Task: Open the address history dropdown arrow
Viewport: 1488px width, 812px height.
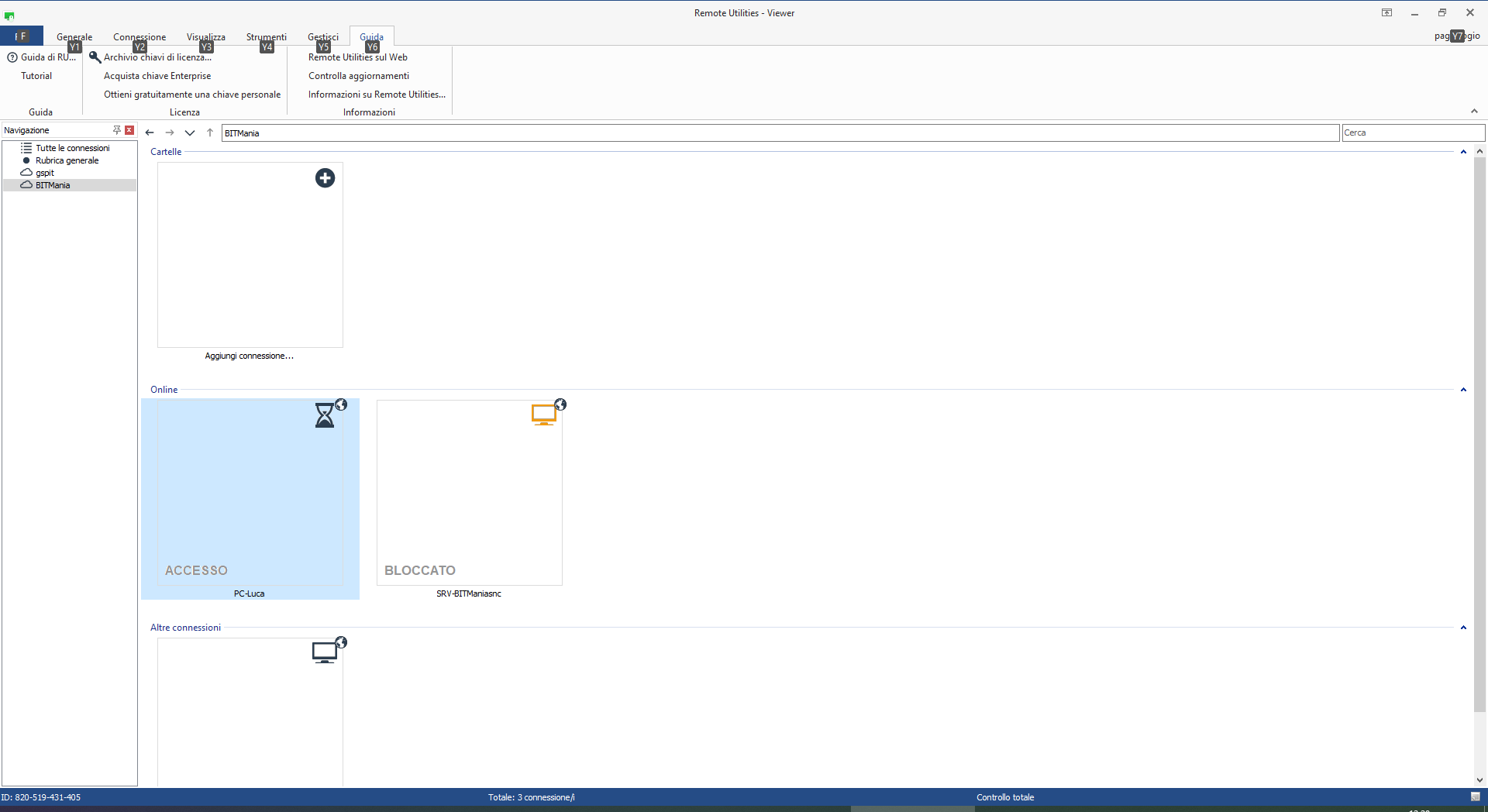Action: pyautogui.click(x=190, y=132)
